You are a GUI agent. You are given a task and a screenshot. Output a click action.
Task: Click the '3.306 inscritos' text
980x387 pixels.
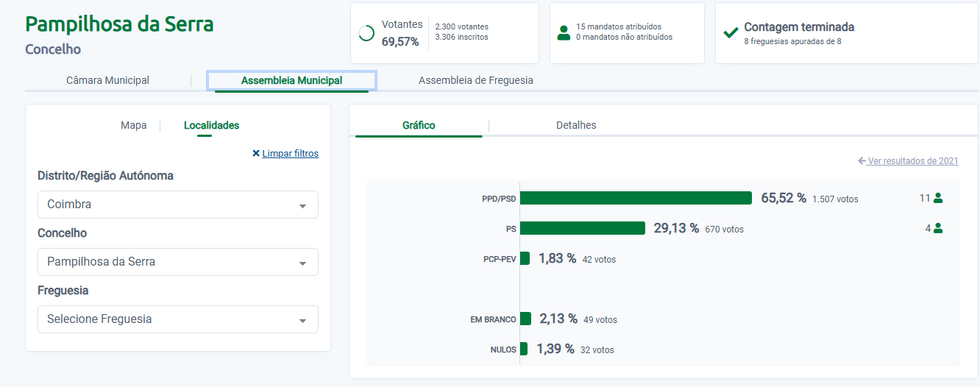462,37
